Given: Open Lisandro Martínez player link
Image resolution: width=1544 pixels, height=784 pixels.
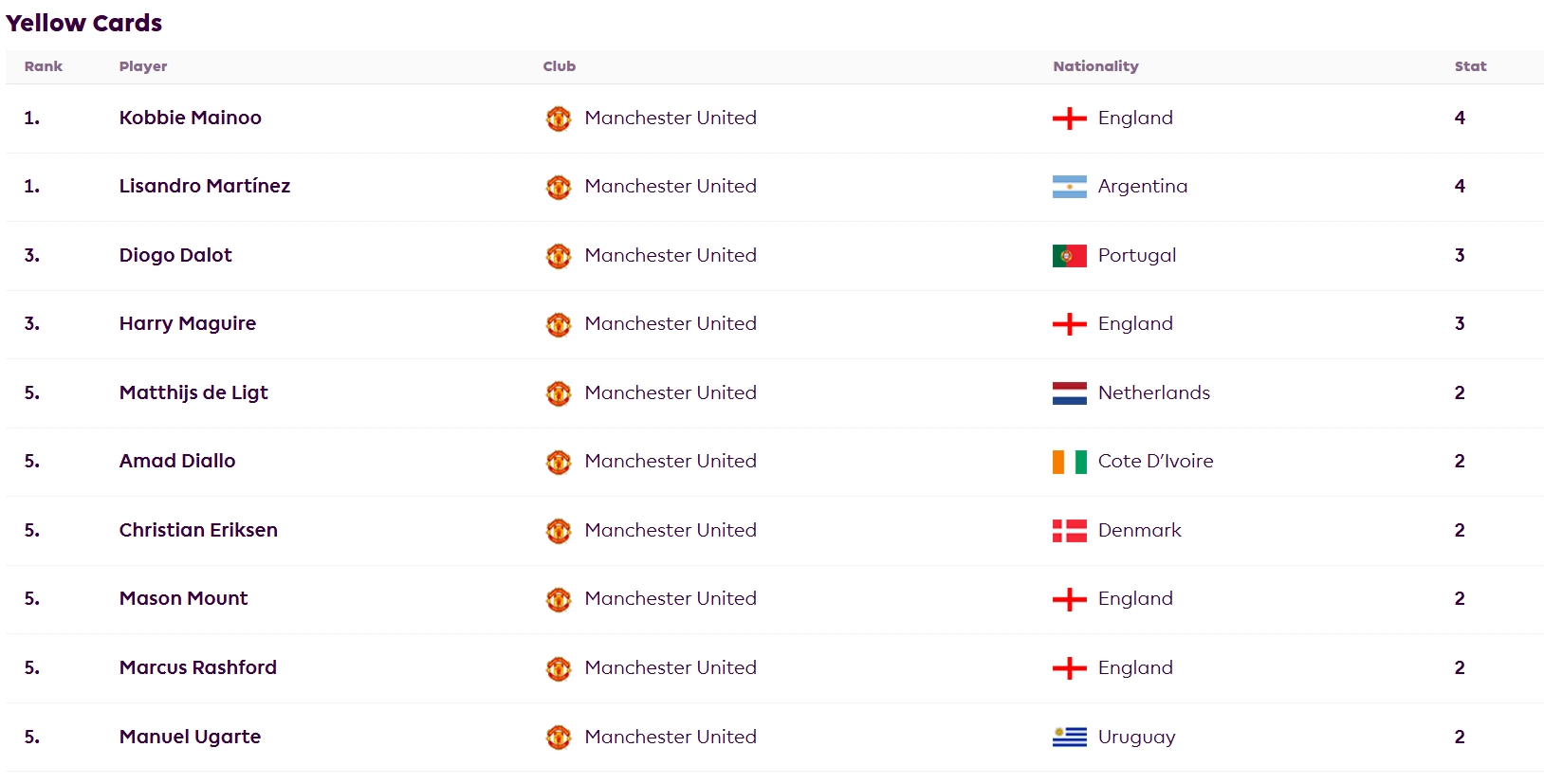Looking at the screenshot, I should point(204,186).
